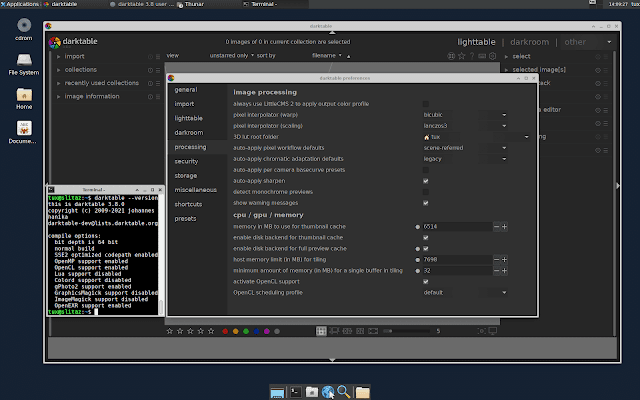Toggle the focus peaking icon

coord(482,331)
